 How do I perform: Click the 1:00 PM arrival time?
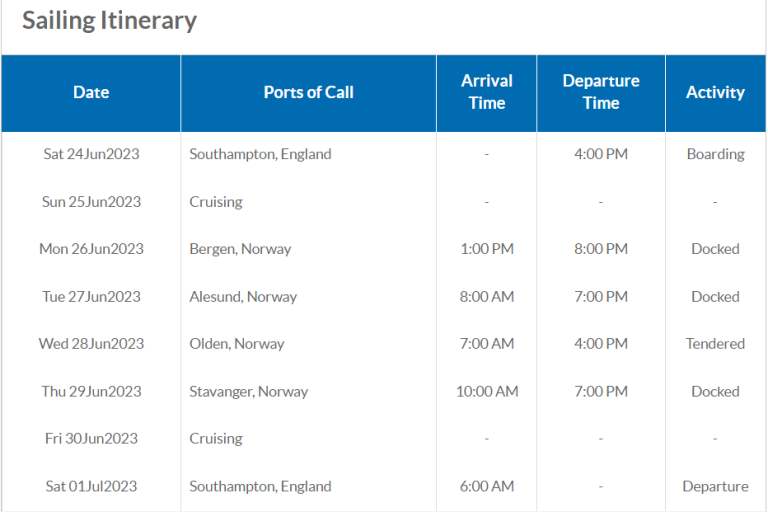(x=487, y=249)
